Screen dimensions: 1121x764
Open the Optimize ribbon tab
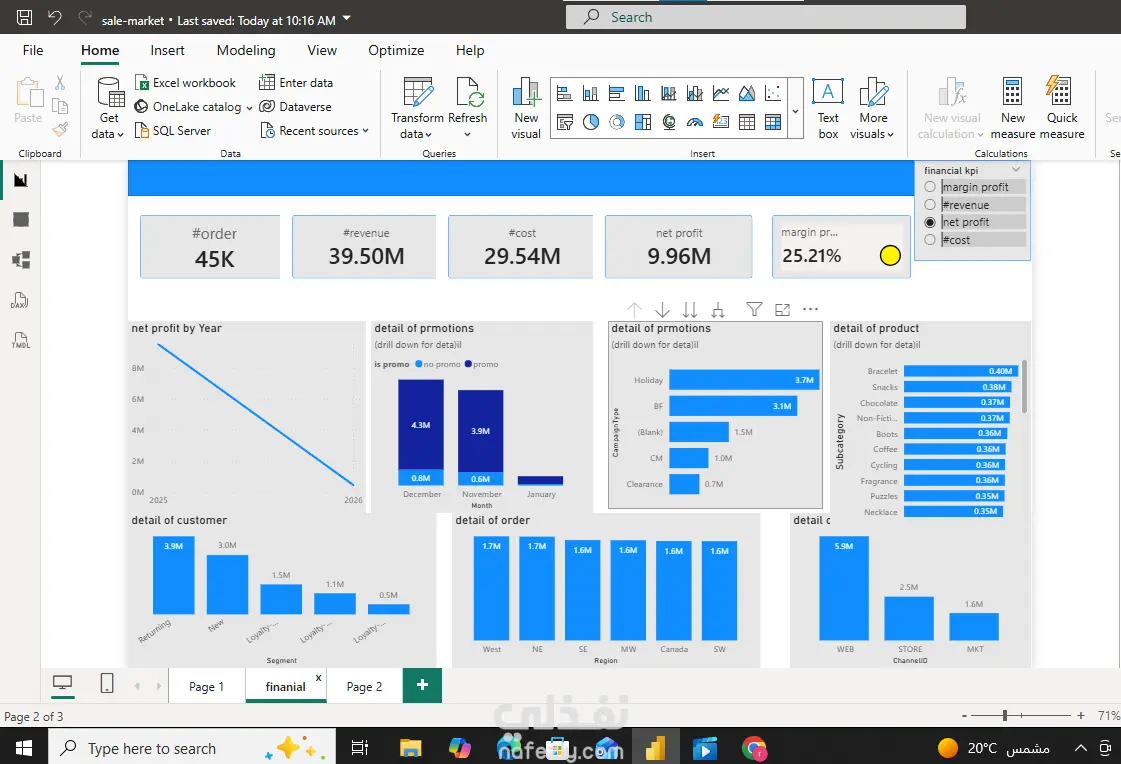click(x=396, y=50)
